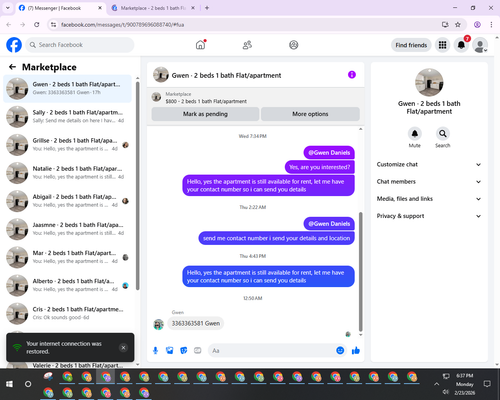This screenshot has height=400, width=500.
Task: Open the account profile avatar menu
Action: pyautogui.click(x=480, y=45)
